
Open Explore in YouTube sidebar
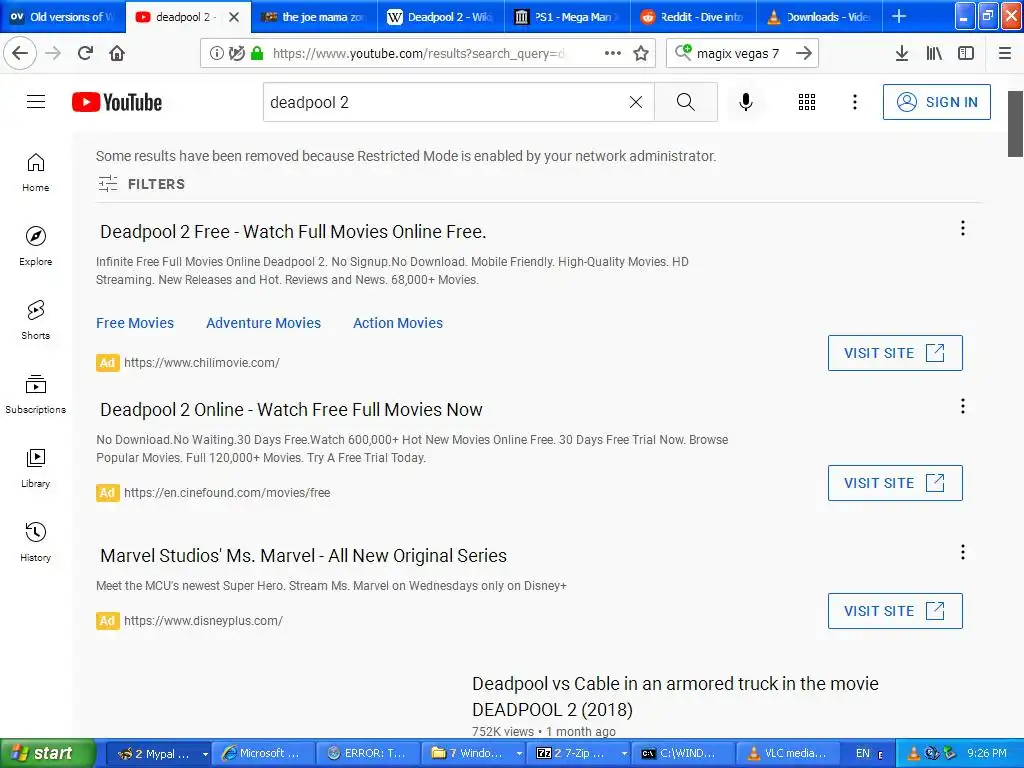(36, 246)
